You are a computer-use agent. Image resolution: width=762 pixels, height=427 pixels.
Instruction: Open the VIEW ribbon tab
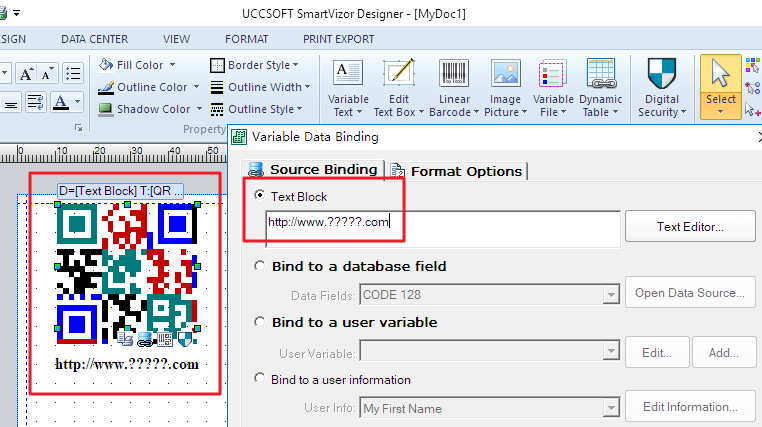click(x=176, y=39)
